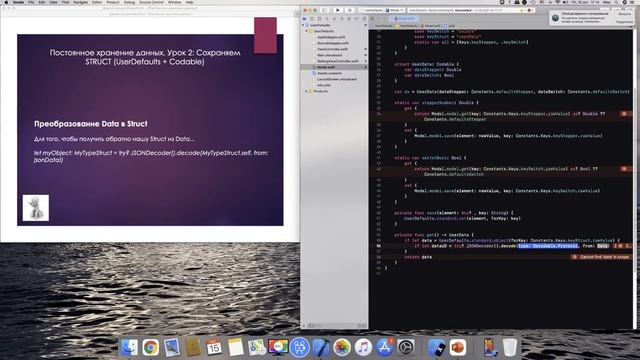Image resolution: width=640 pixels, height=360 pixels.
Task: Click the Photos icon in the Dock
Action: (x=342, y=347)
